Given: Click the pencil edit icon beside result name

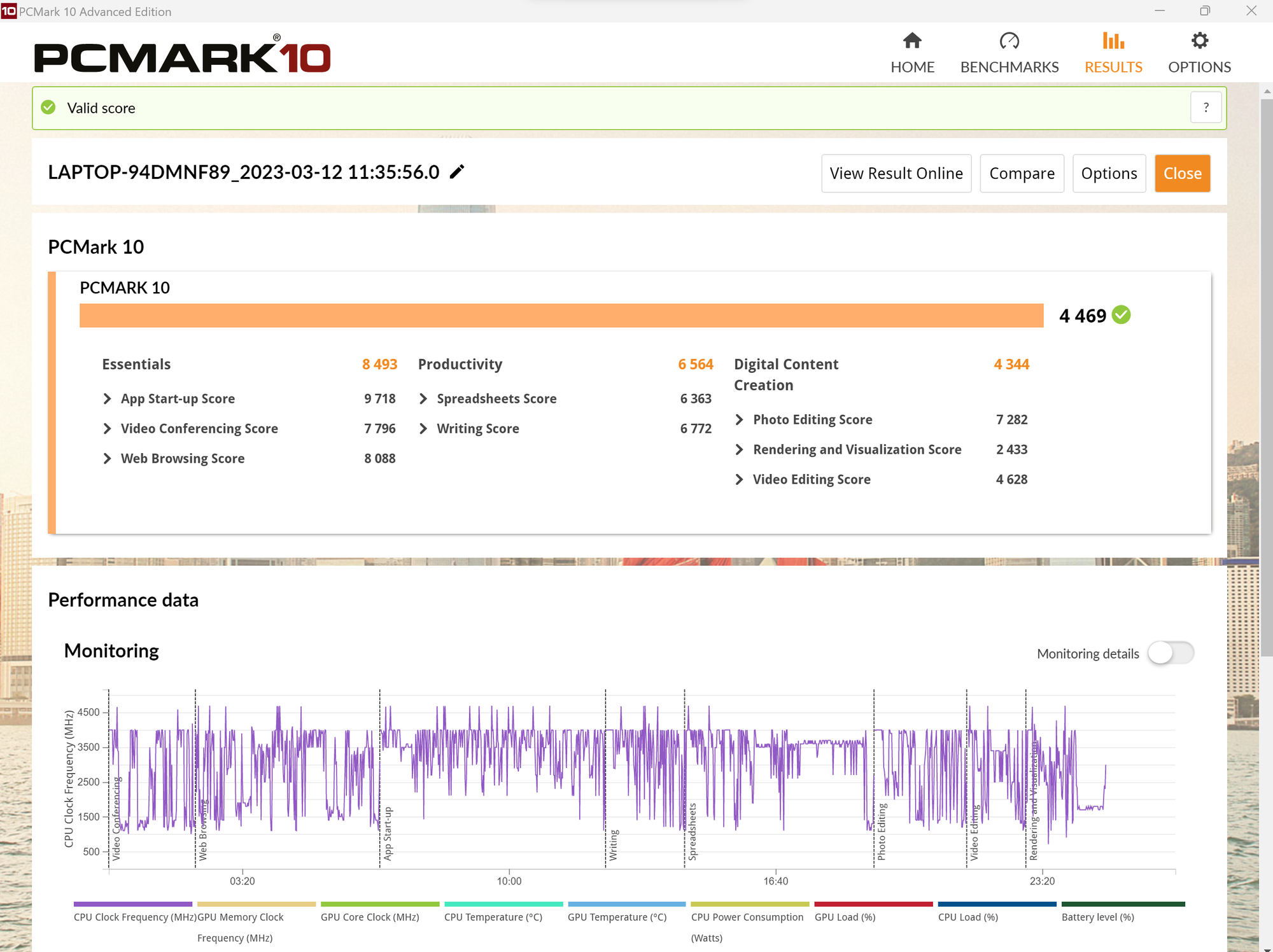Looking at the screenshot, I should coord(457,172).
